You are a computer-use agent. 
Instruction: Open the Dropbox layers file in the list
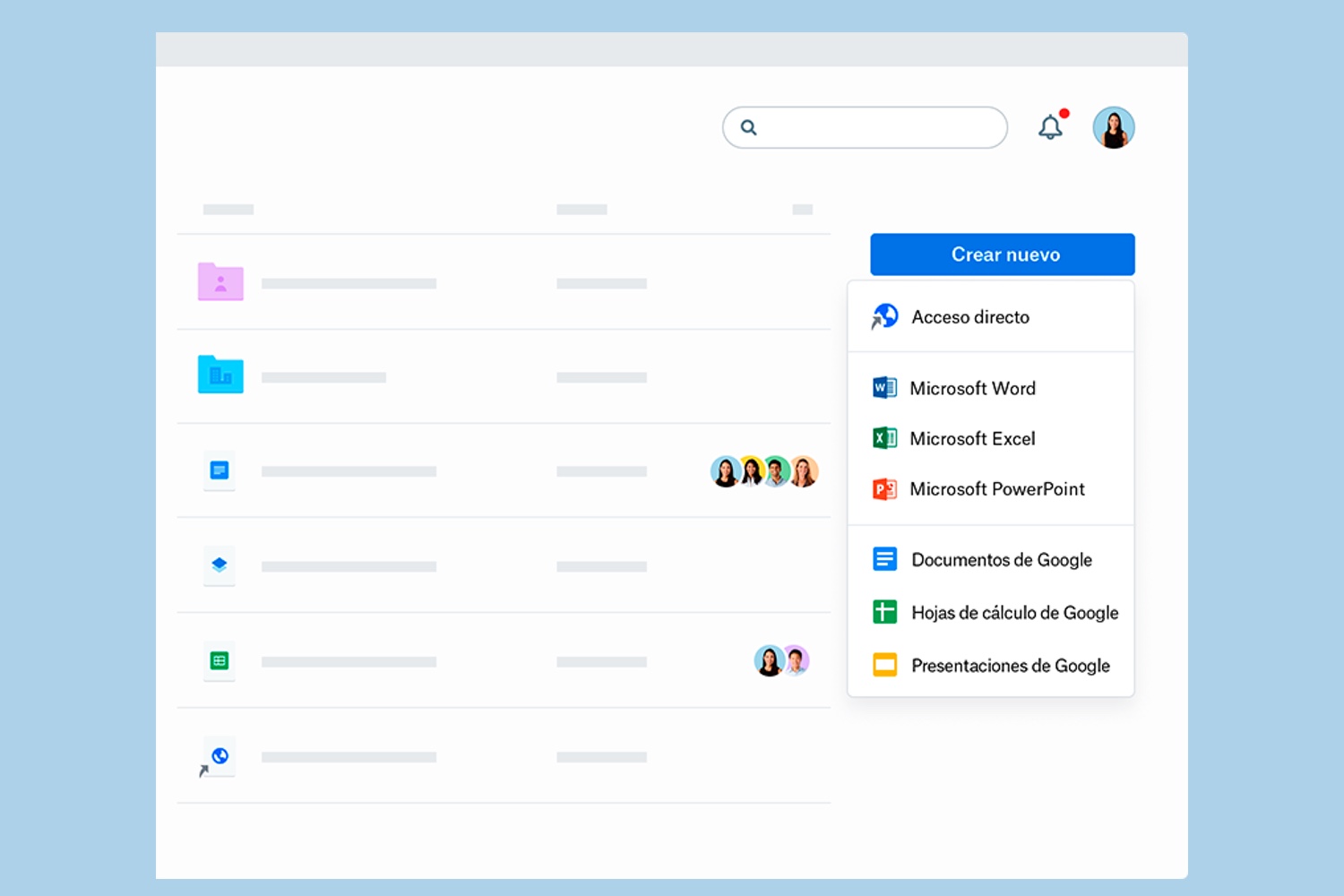tap(220, 565)
